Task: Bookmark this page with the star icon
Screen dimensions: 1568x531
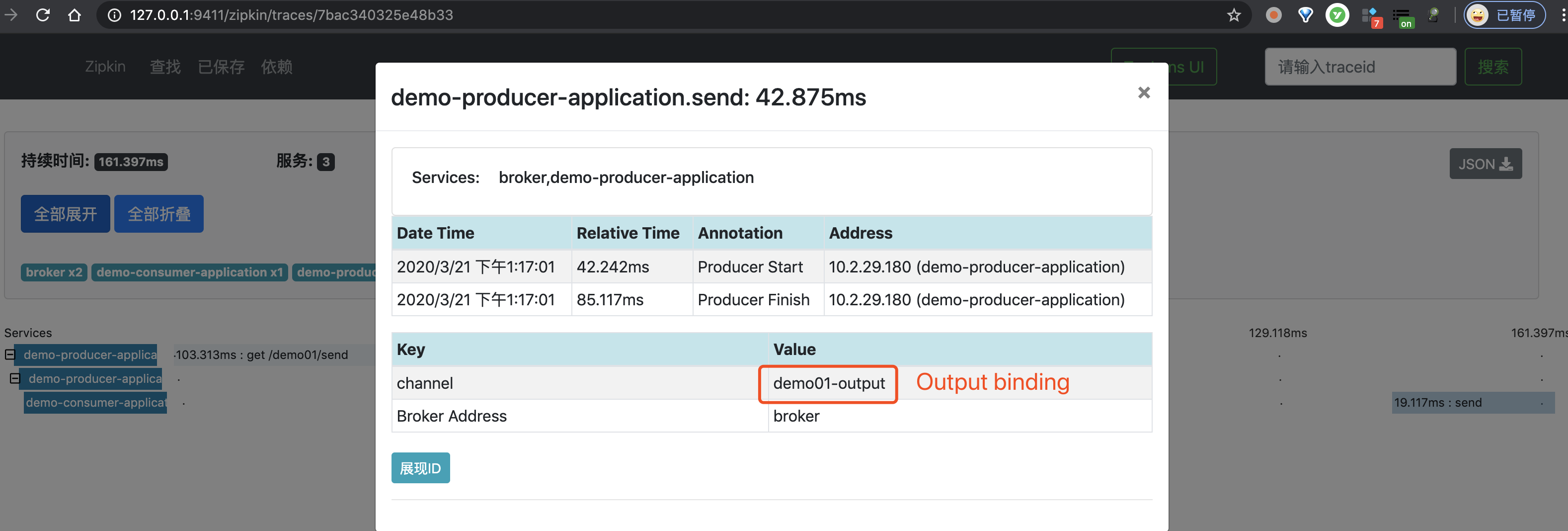Action: pos(1233,15)
